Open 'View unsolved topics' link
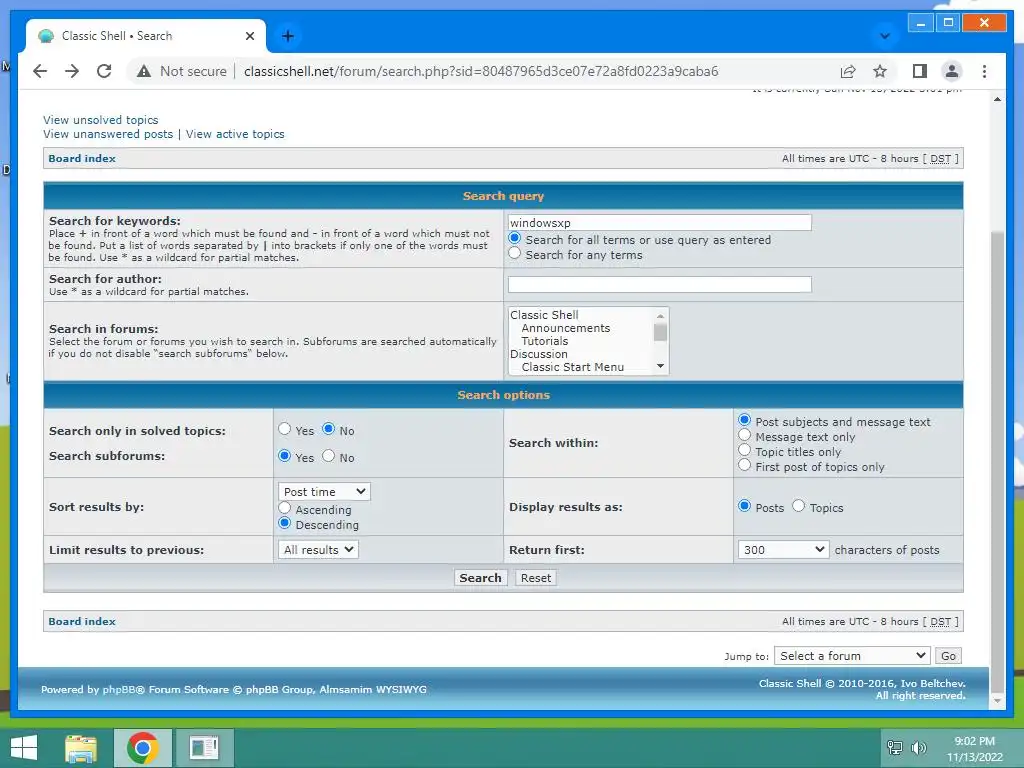This screenshot has width=1024, height=768. pyautogui.click(x=101, y=120)
